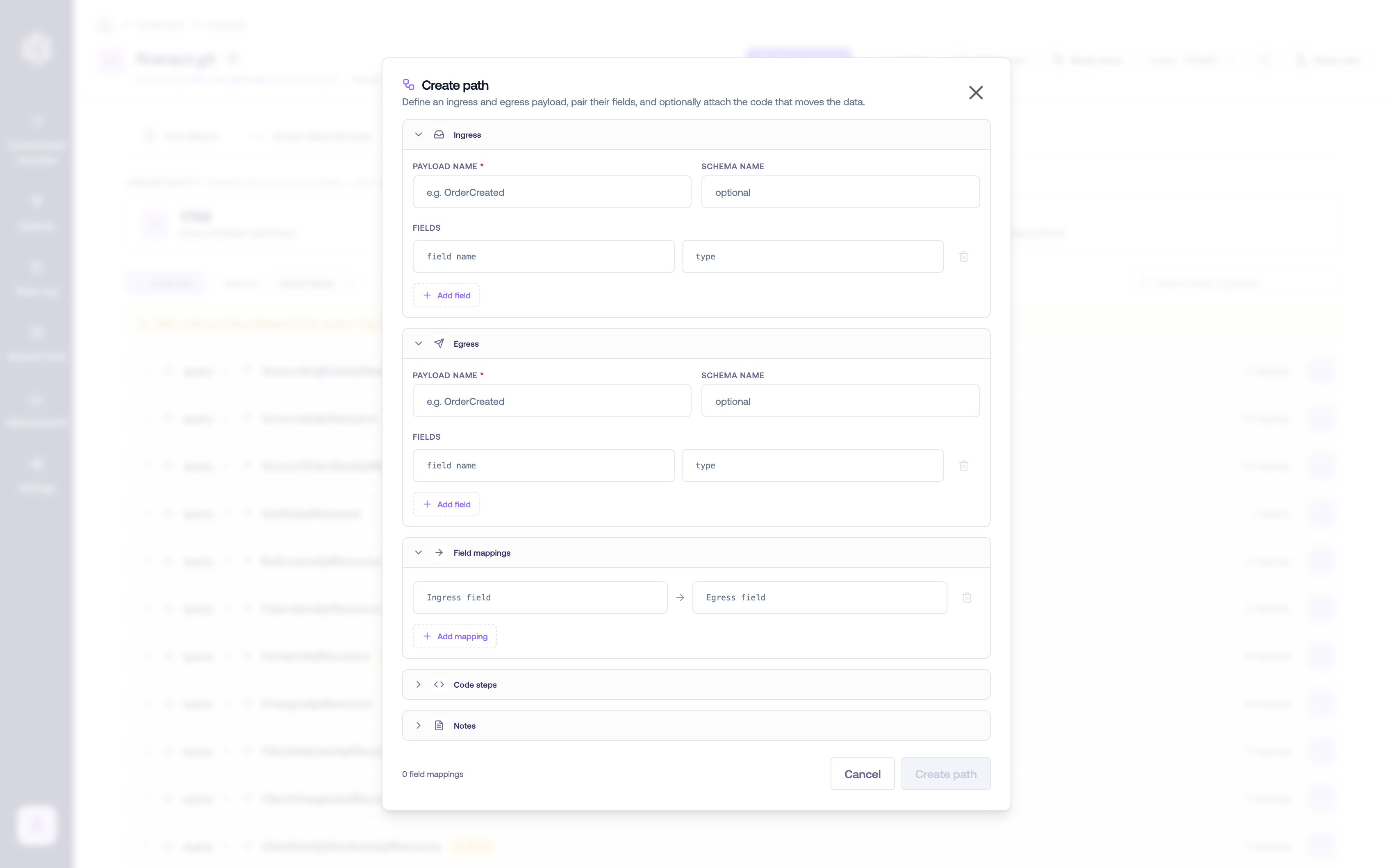Focus the Egress schema name input
This screenshot has width=1393, height=868.
[841, 401]
